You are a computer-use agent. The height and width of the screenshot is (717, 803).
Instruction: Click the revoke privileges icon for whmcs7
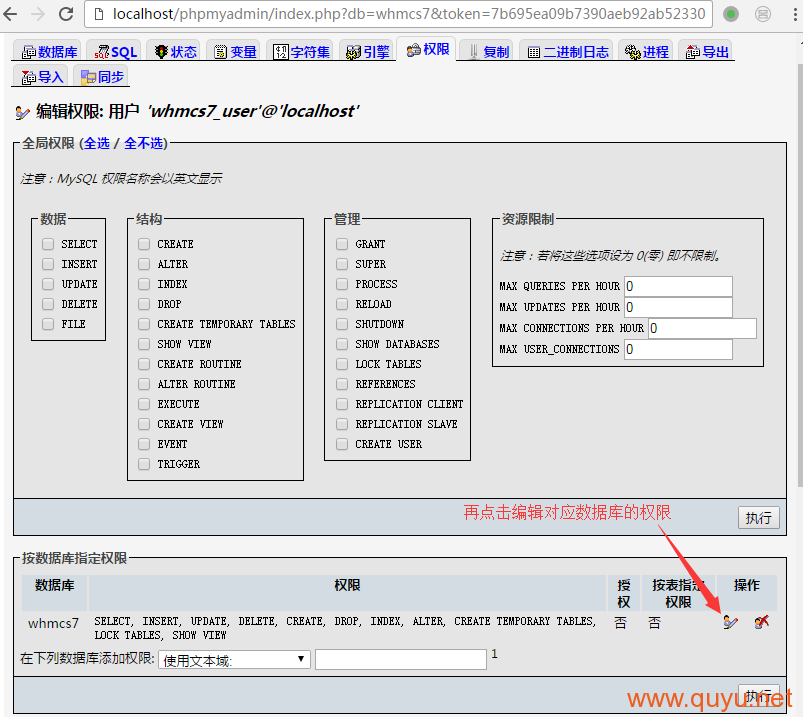(x=762, y=622)
